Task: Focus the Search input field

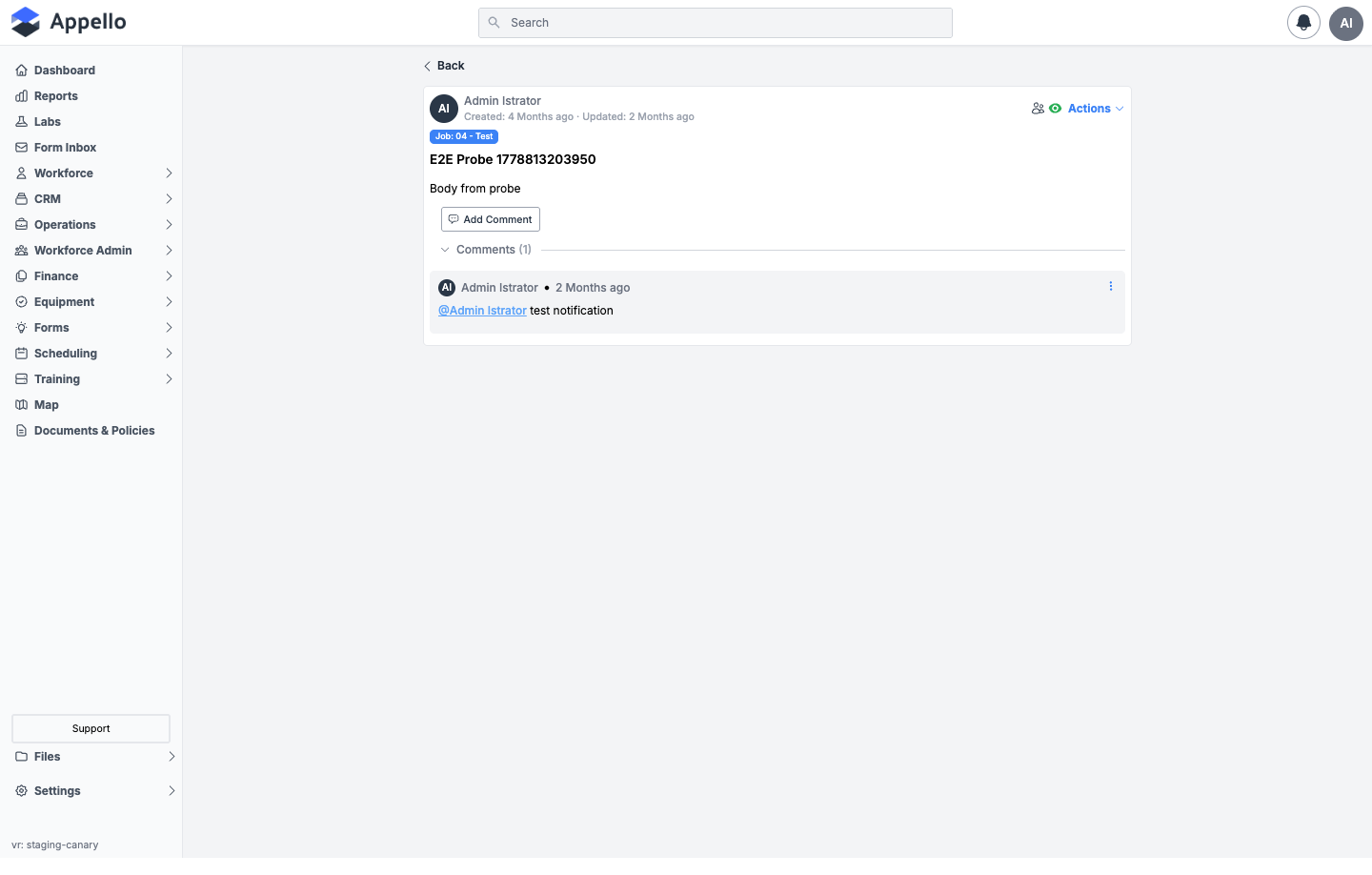Action: point(716,23)
